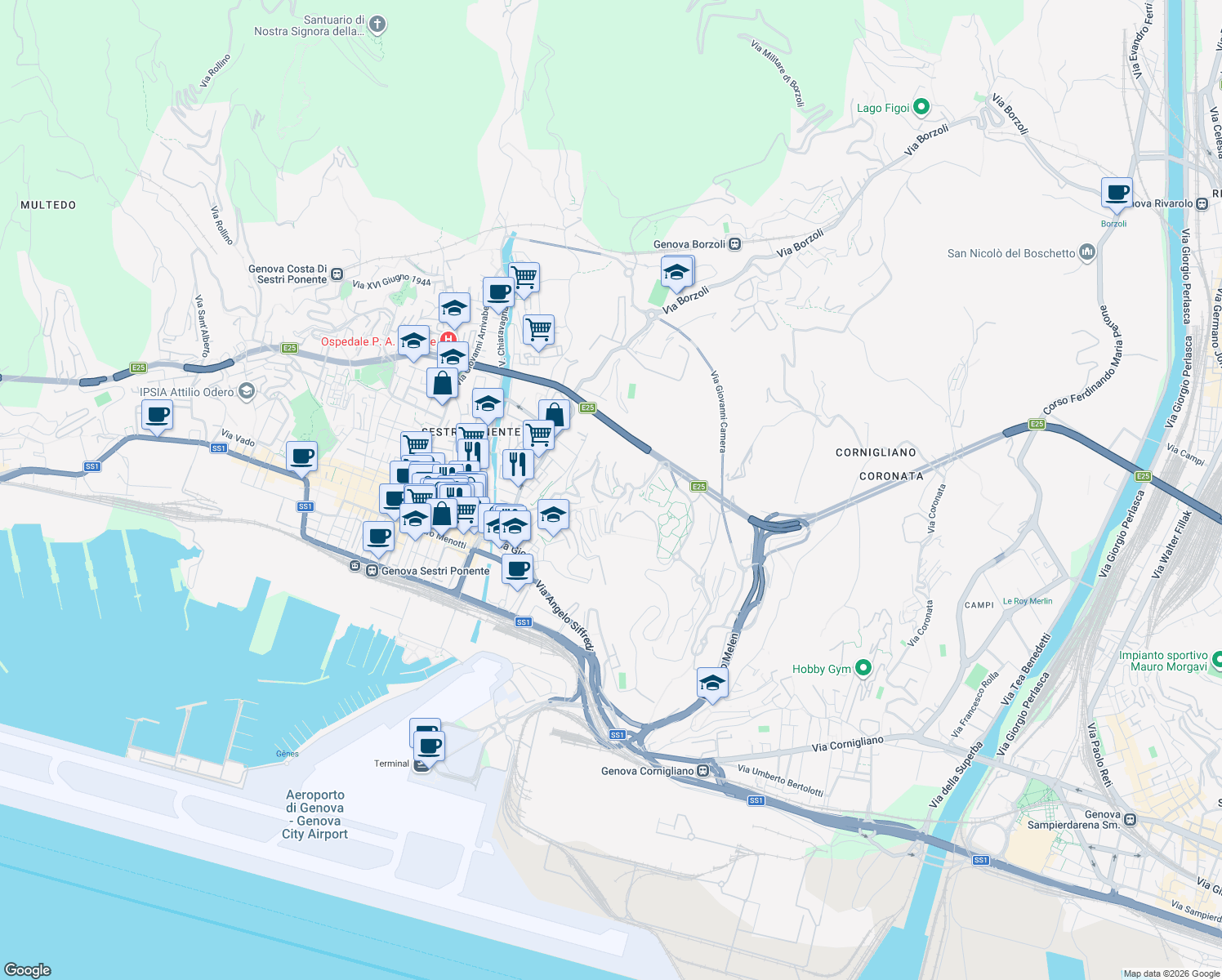
Task: Click the shopping cart pin above Via Chiaravagna
Action: (x=524, y=278)
